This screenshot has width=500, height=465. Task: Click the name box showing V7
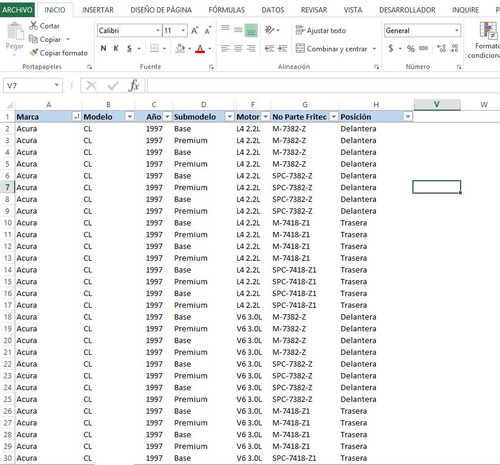tap(28, 86)
